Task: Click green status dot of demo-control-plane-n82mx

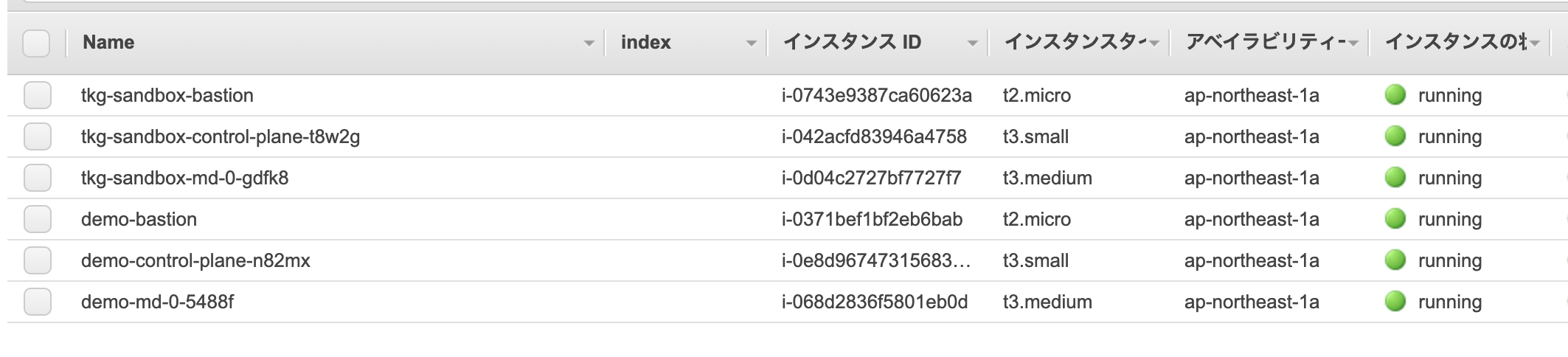Action: point(1395,260)
